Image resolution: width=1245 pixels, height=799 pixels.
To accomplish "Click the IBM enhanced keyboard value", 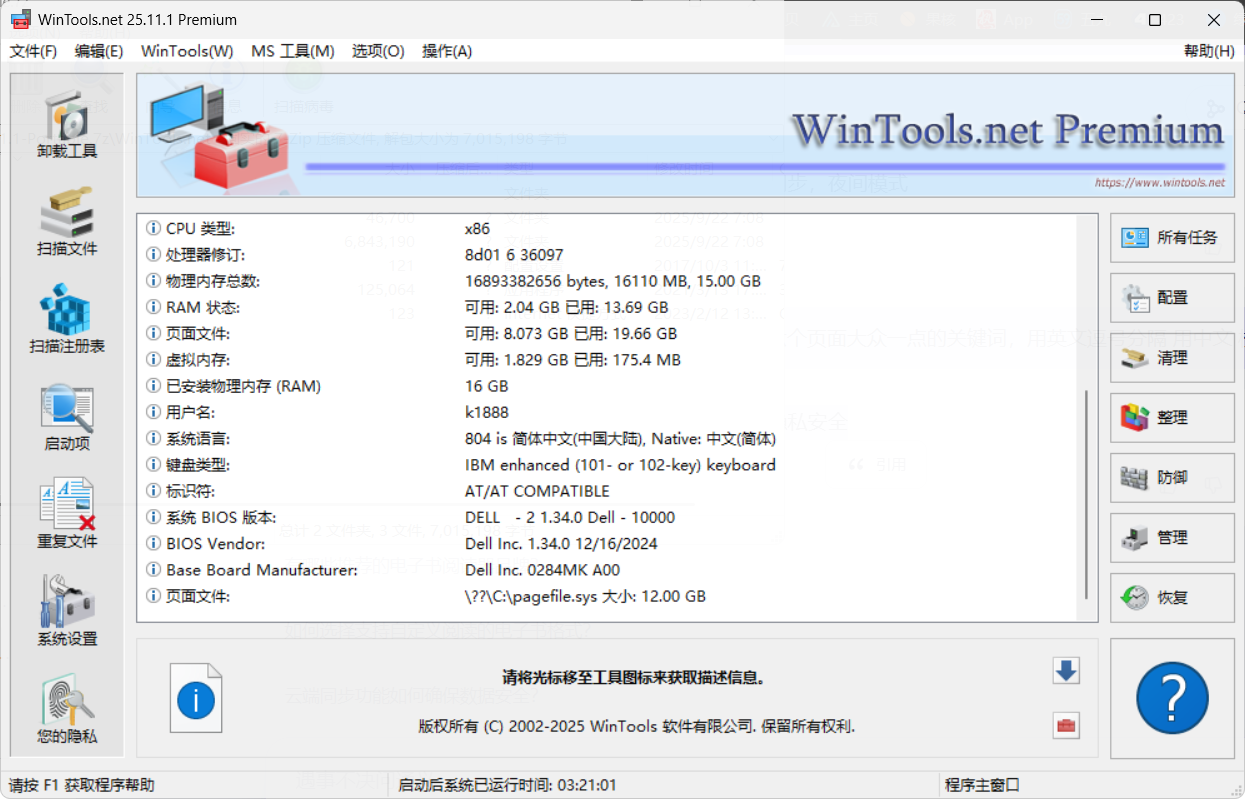I will 620,465.
